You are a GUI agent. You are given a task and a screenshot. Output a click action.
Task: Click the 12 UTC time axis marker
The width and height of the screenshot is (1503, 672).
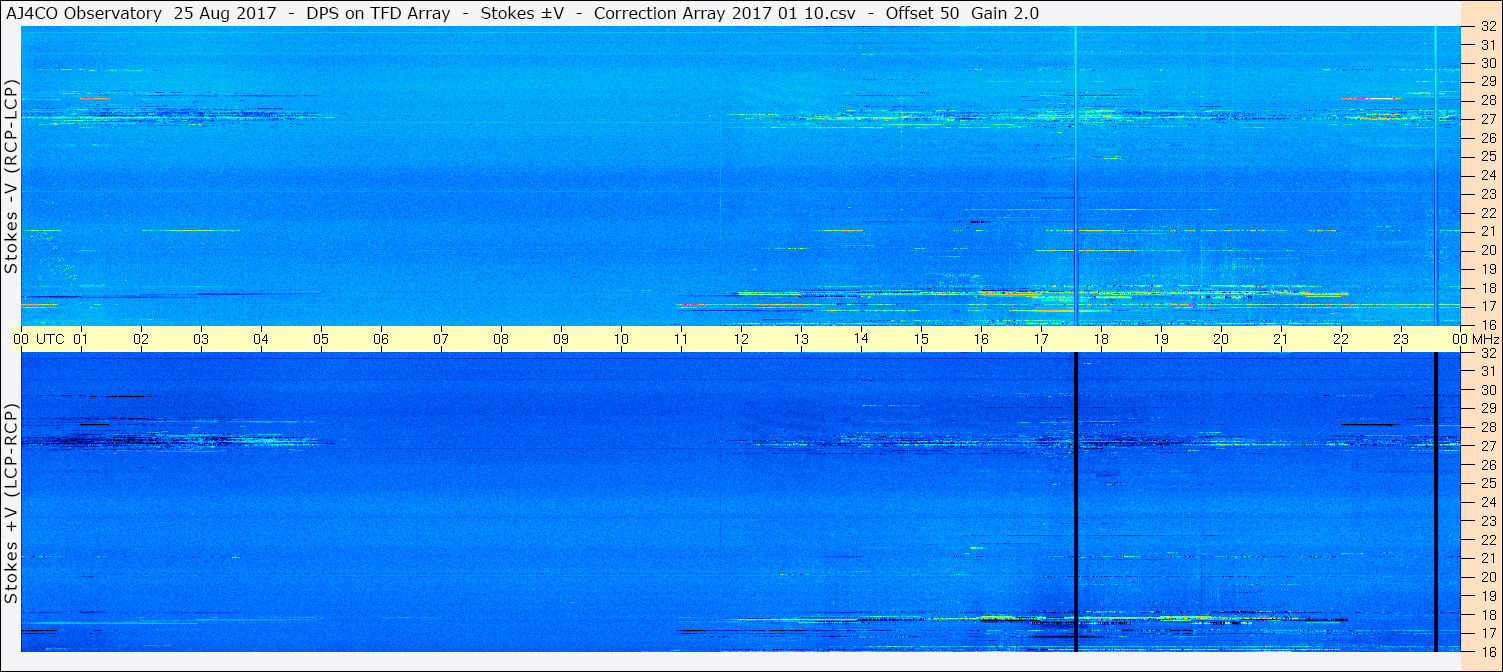[741, 340]
